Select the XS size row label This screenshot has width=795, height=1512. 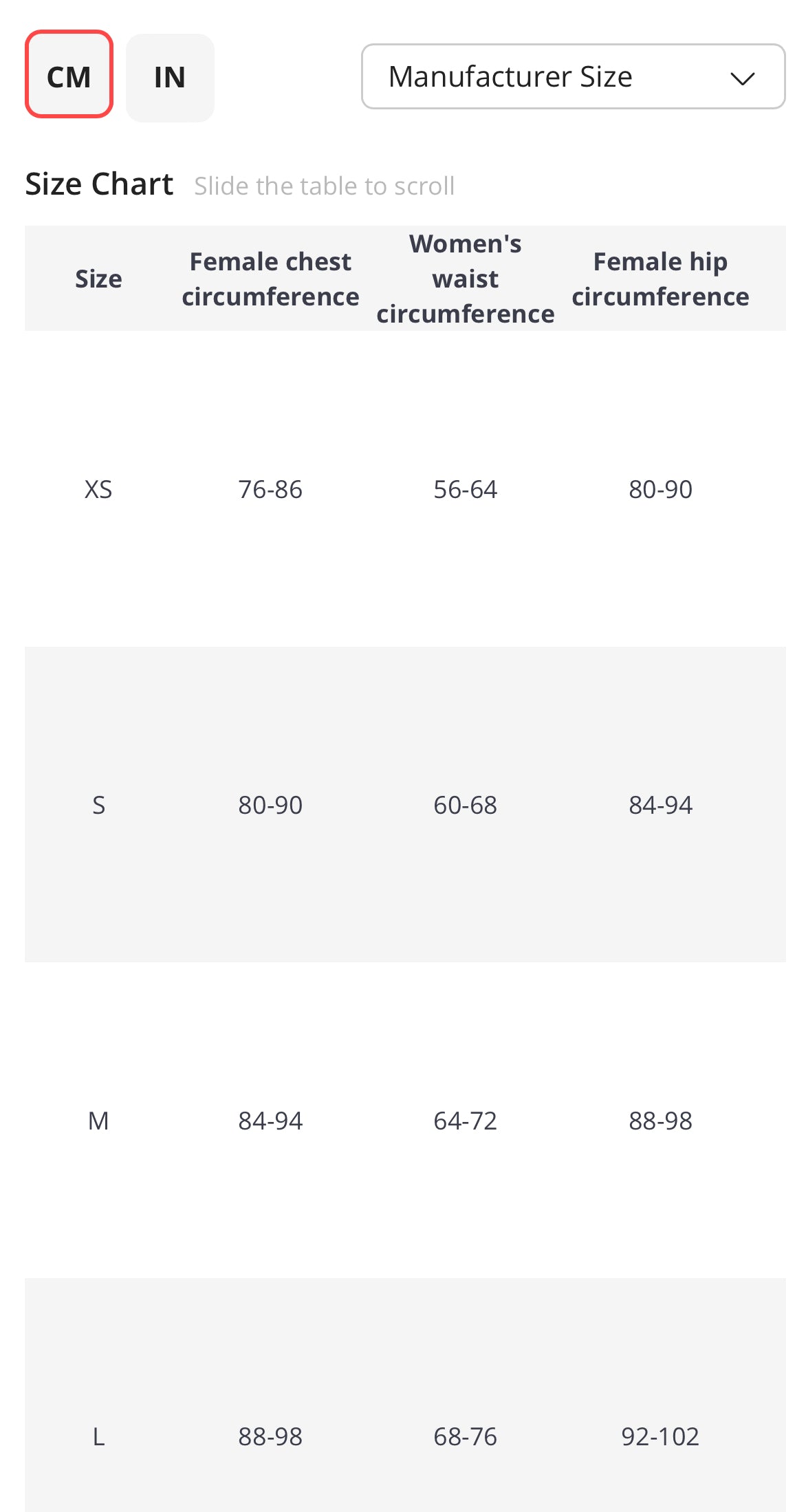pos(98,489)
